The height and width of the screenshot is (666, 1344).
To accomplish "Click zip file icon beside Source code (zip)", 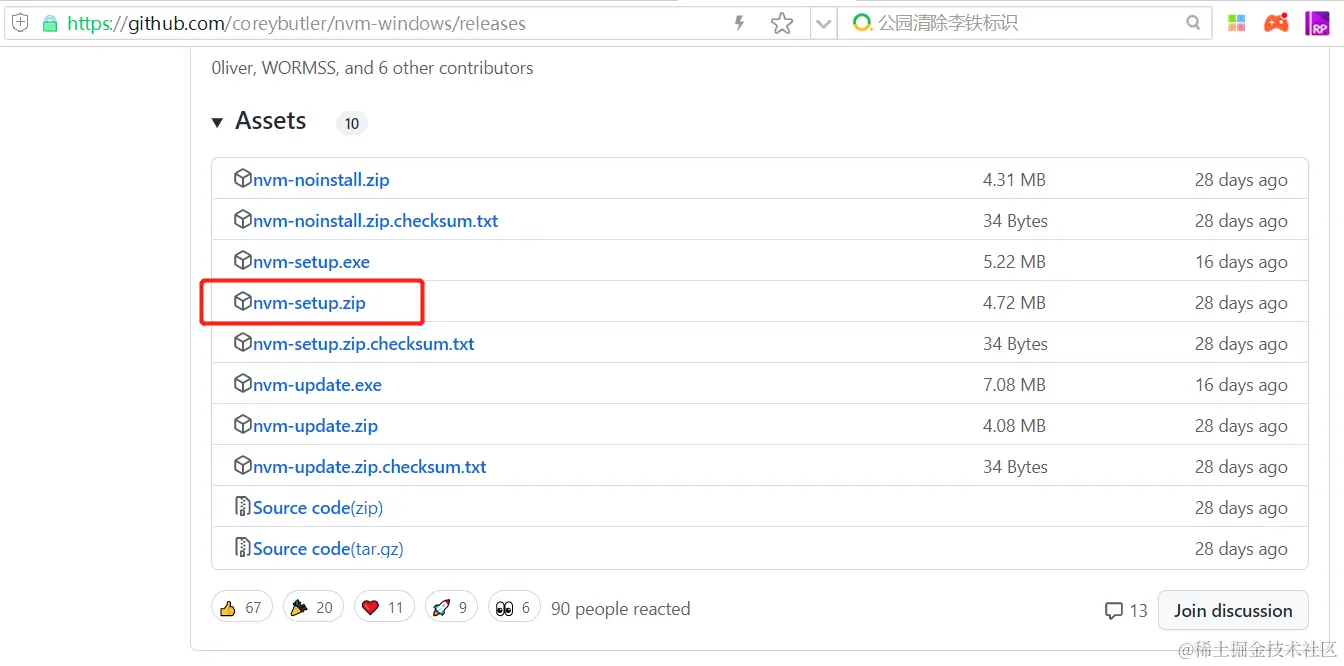I will tap(242, 507).
